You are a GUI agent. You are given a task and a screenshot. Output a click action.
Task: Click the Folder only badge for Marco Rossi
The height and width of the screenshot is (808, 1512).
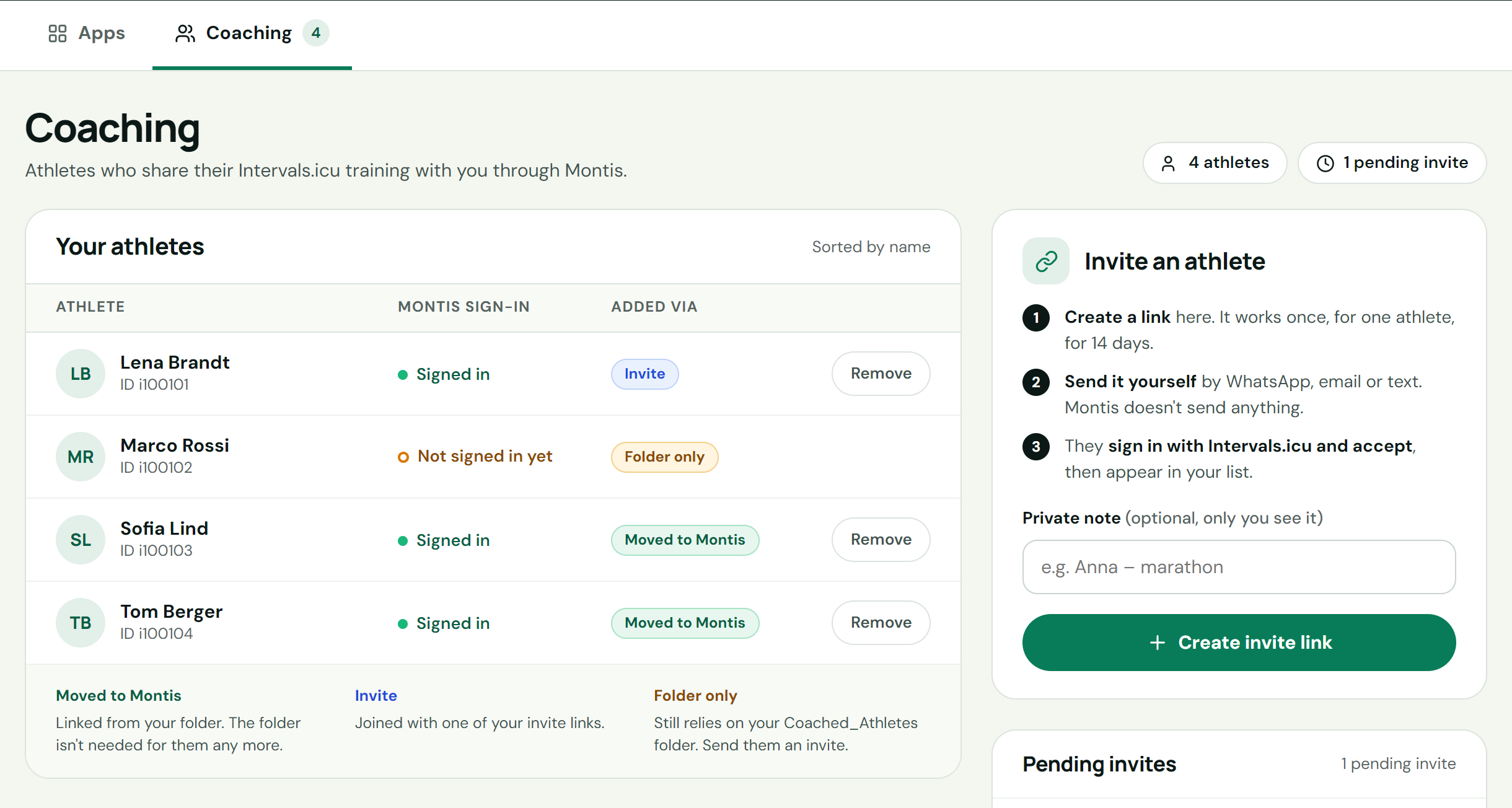pos(664,457)
